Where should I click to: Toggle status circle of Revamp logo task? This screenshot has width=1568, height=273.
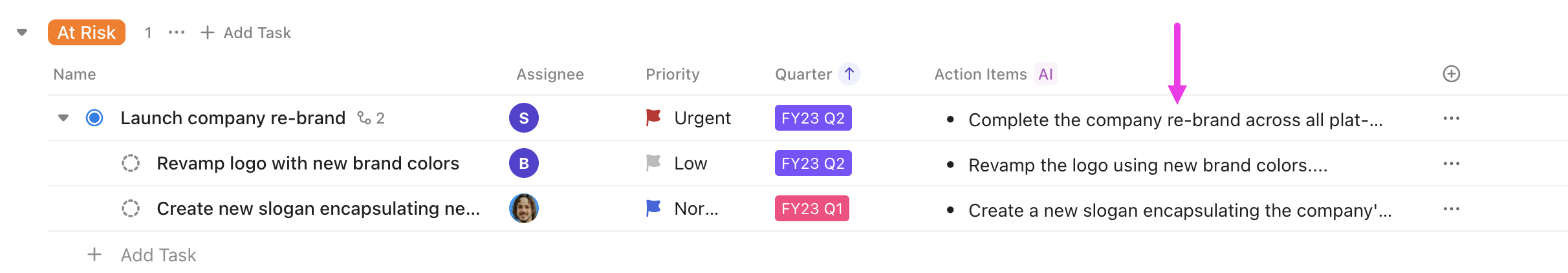coord(131,163)
